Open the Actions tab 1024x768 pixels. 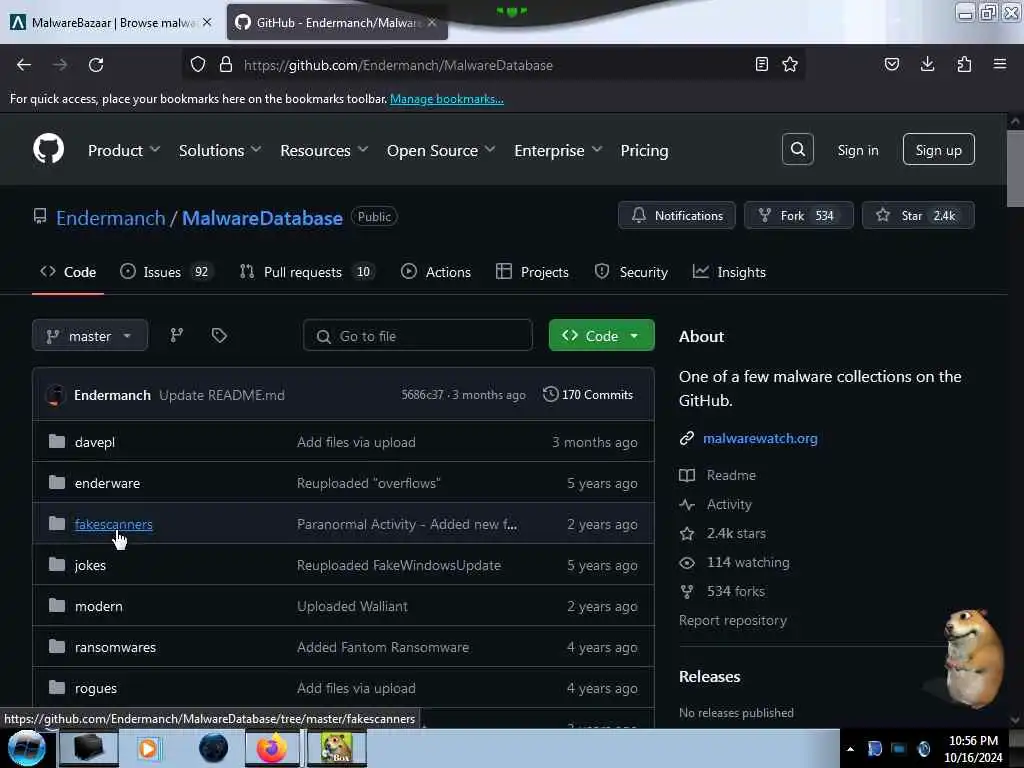point(436,272)
